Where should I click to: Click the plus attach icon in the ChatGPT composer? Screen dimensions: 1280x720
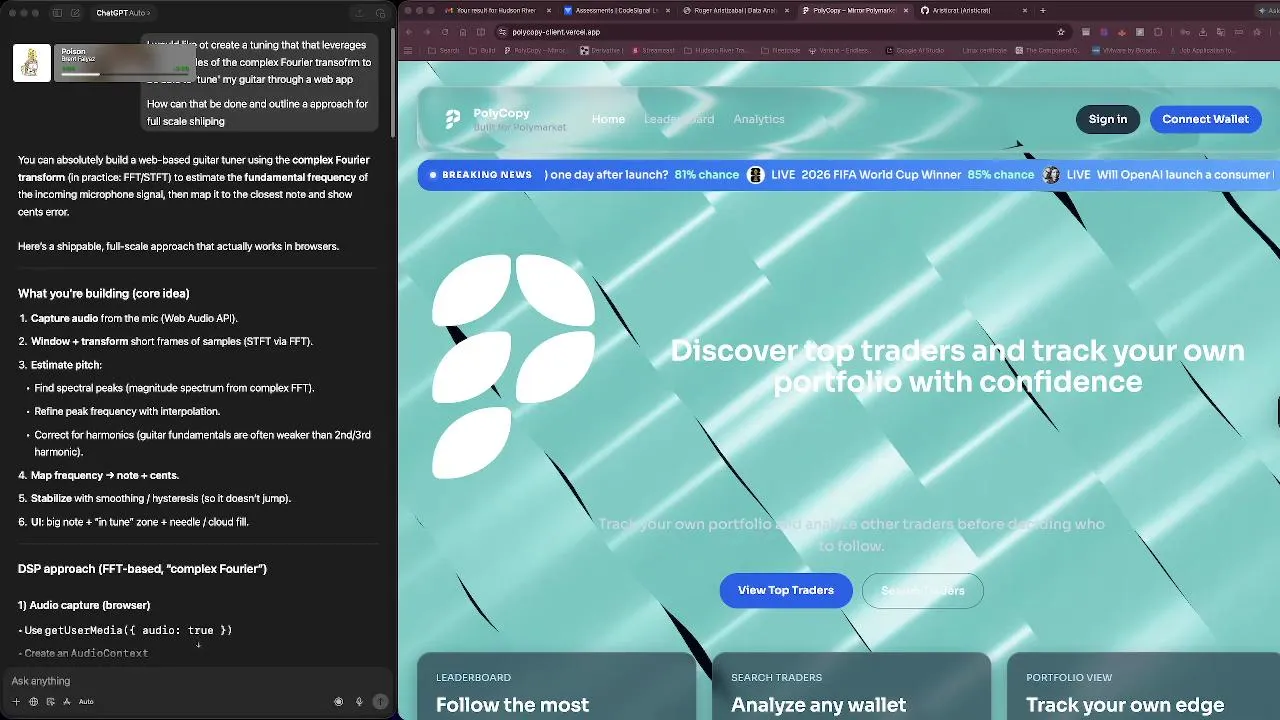click(16, 702)
